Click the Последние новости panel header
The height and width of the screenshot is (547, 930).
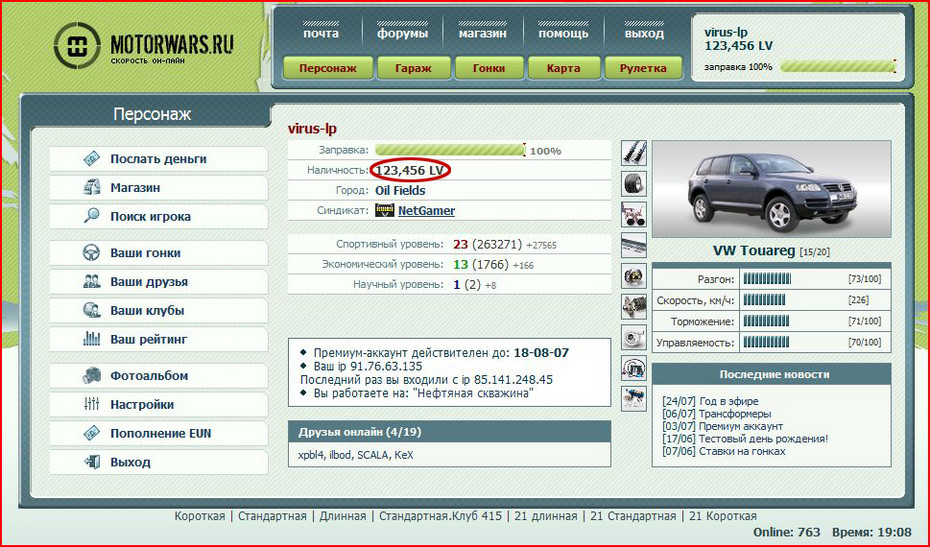click(x=772, y=374)
